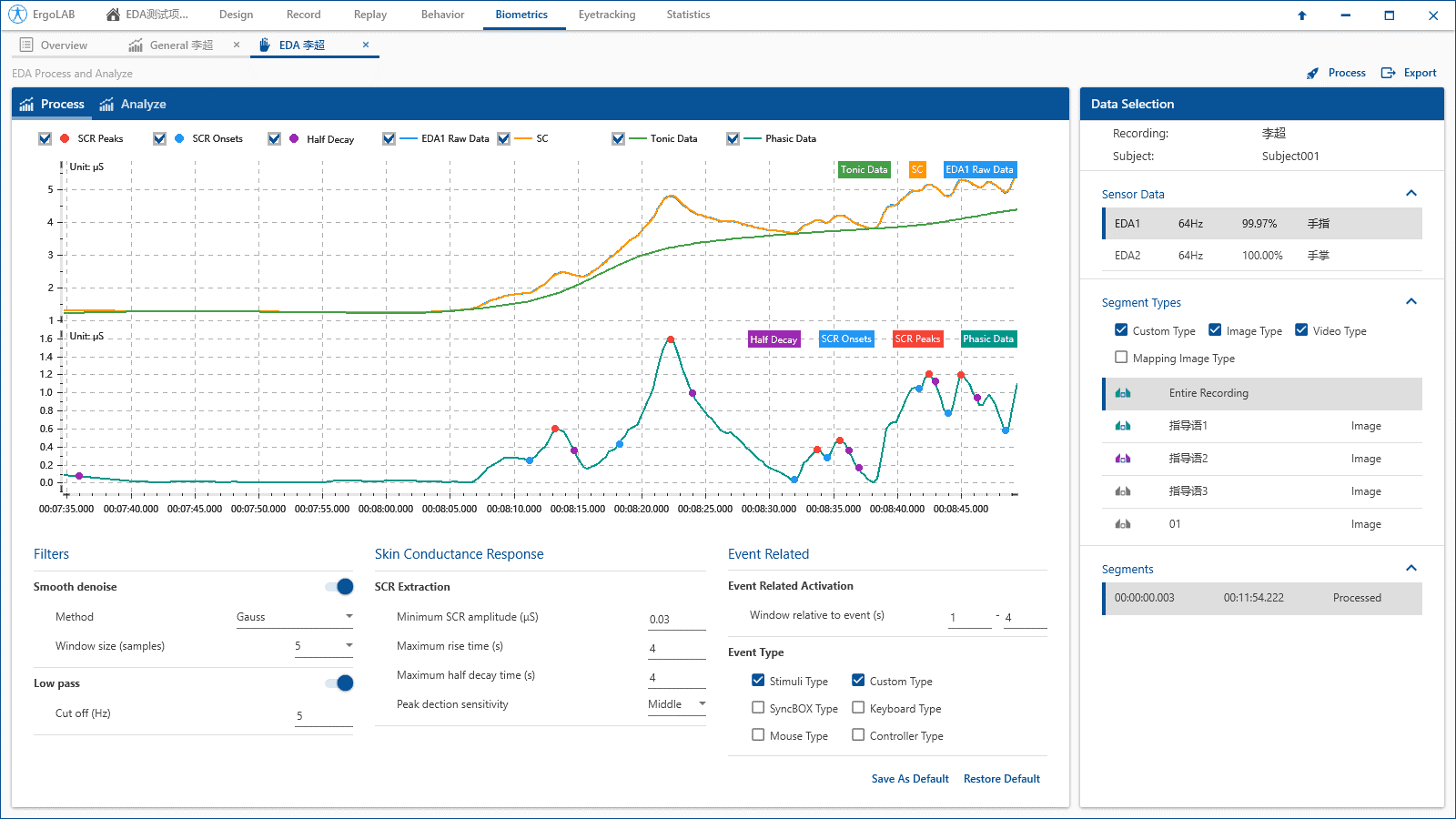Click the upward arrow icon in title bar
This screenshot has width=1456, height=819.
pos(1302,15)
